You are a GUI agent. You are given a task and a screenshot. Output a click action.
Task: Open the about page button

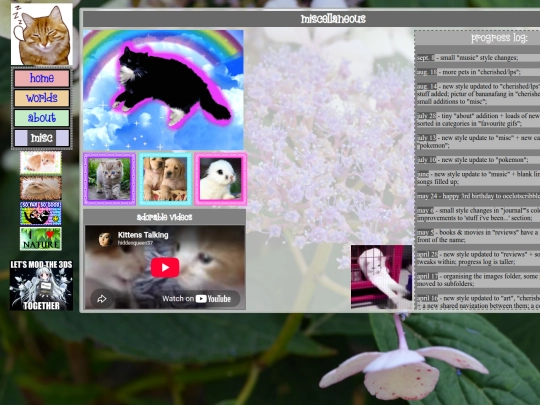pos(42,118)
